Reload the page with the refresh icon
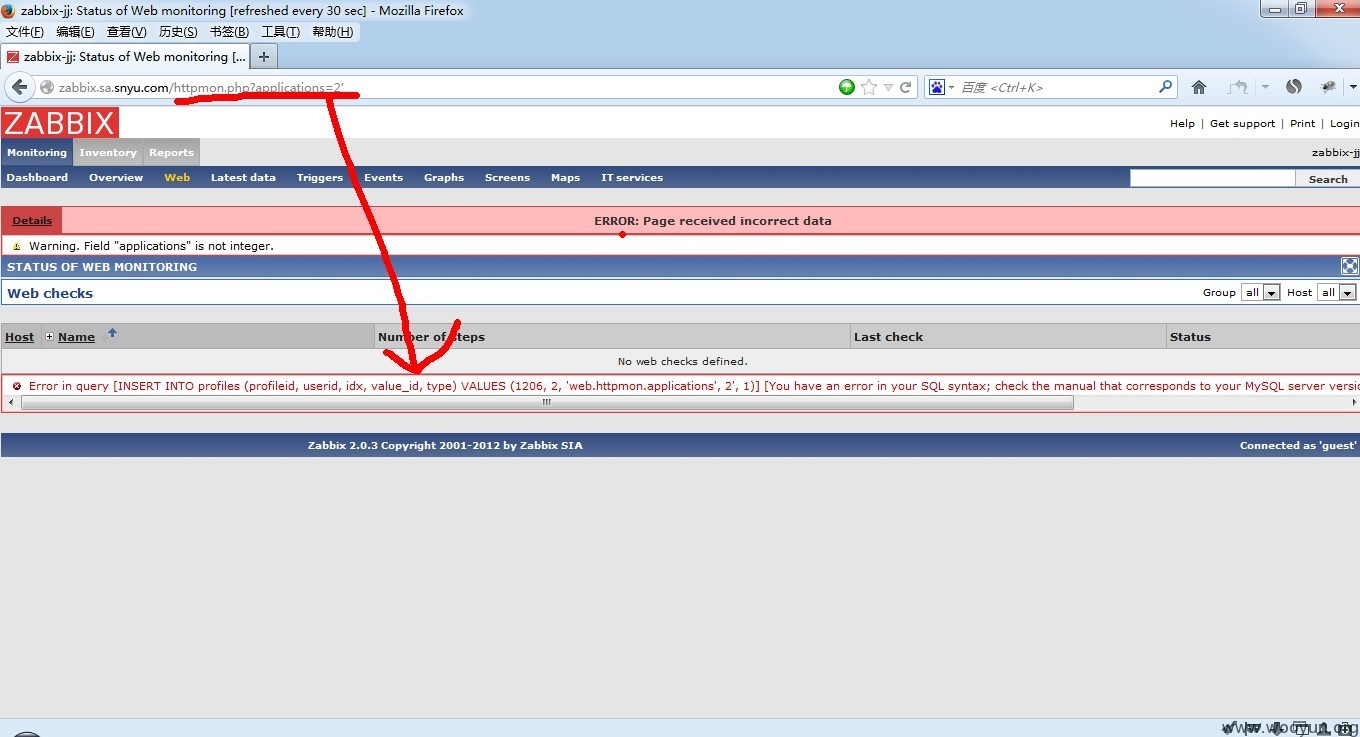 pos(906,87)
